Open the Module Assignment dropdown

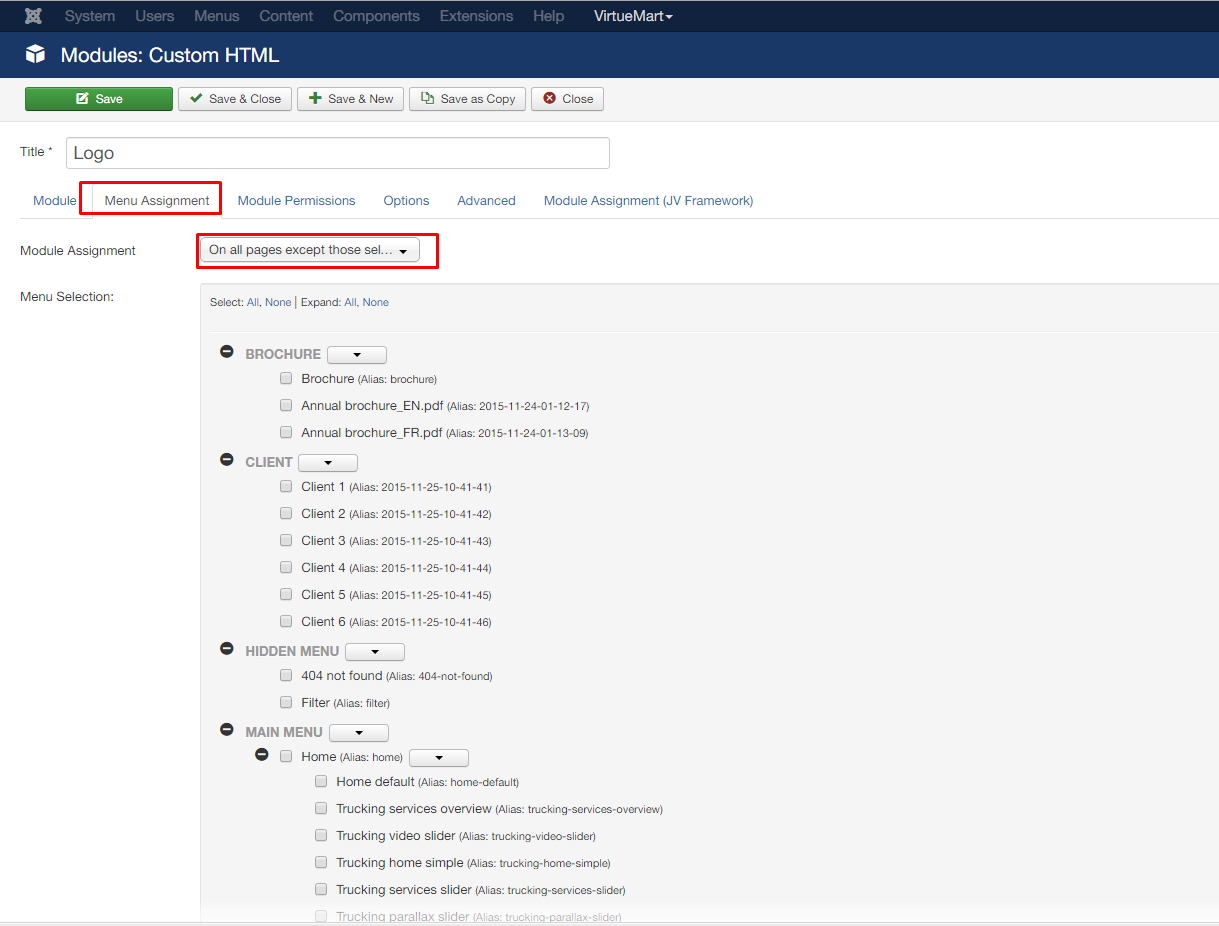(309, 251)
